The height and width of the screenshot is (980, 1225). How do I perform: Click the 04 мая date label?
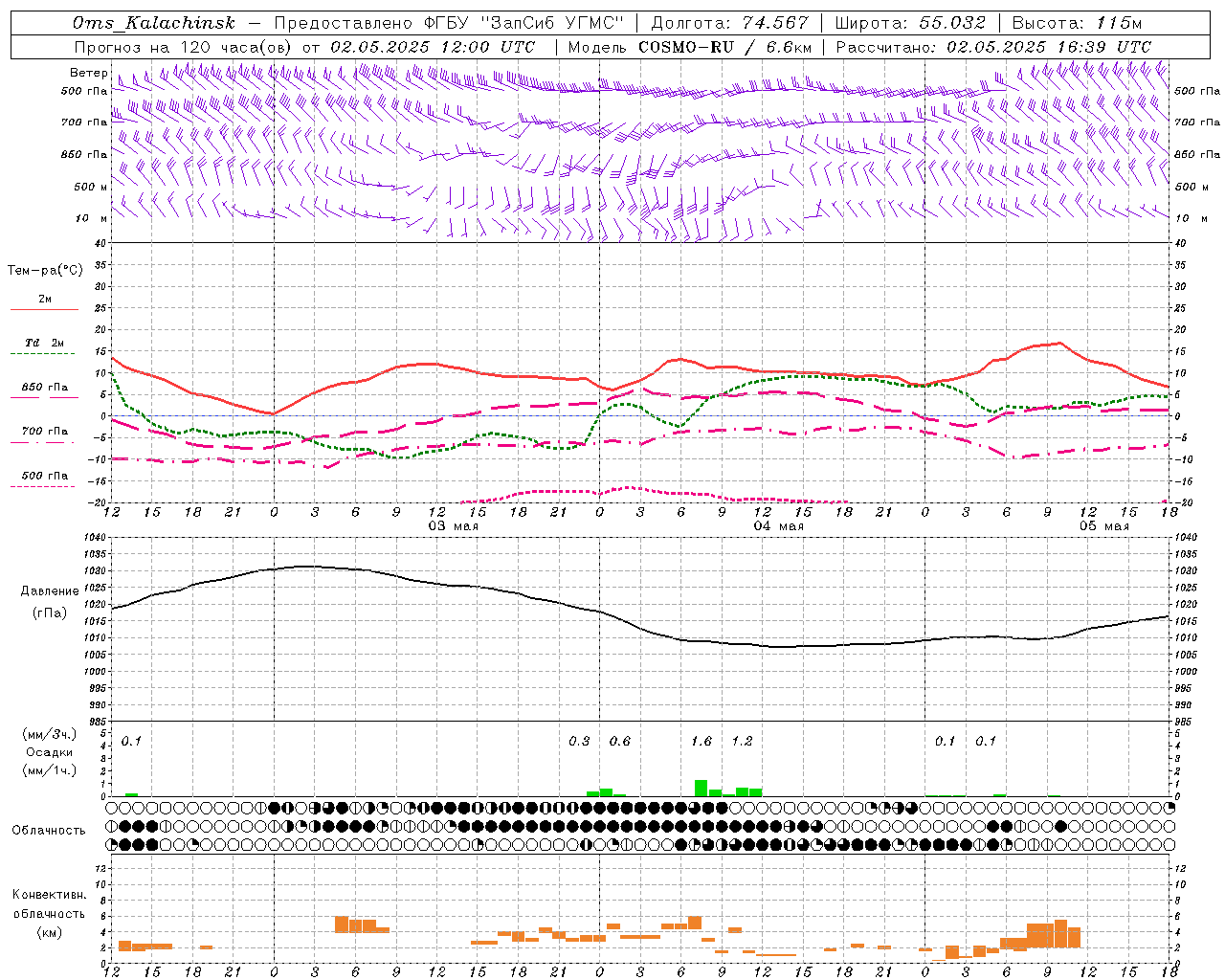point(778,526)
